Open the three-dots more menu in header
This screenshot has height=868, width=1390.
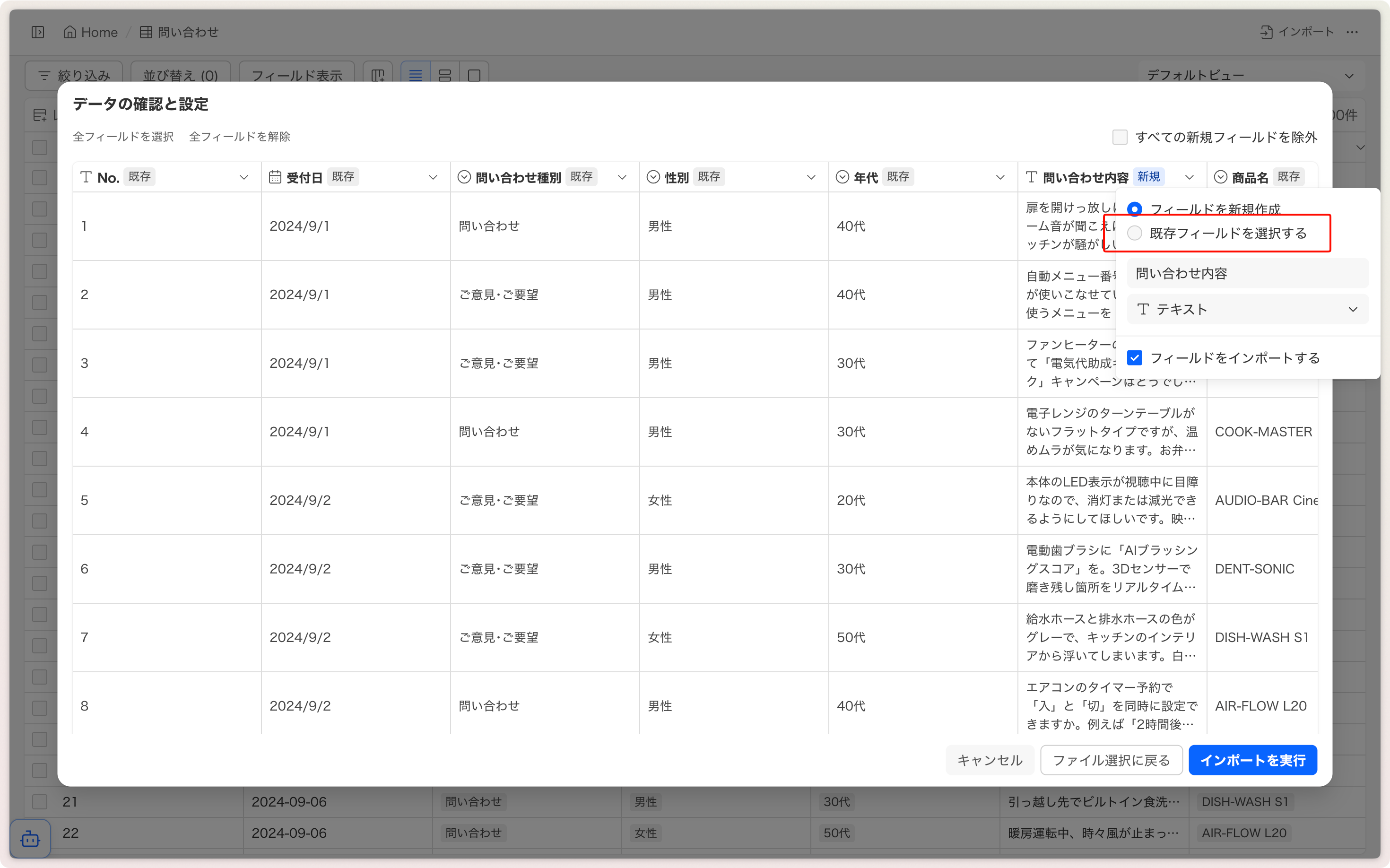1352,32
